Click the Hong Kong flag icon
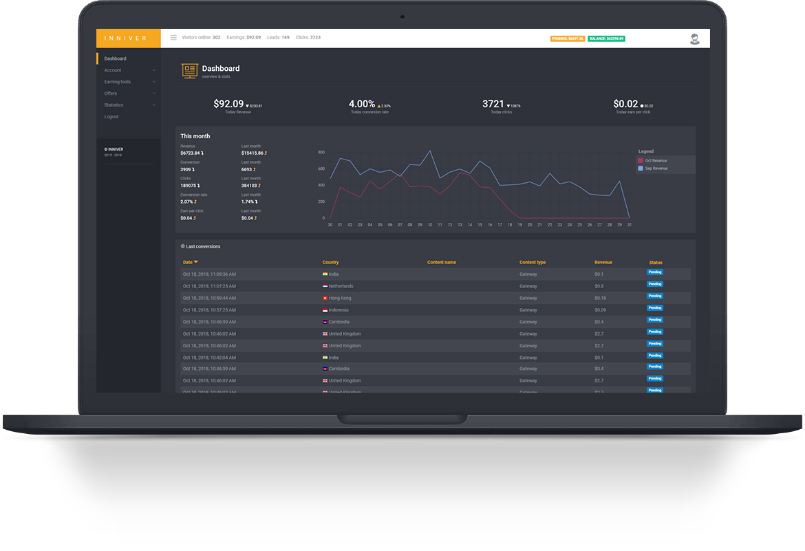This screenshot has height=551, width=805. point(325,298)
